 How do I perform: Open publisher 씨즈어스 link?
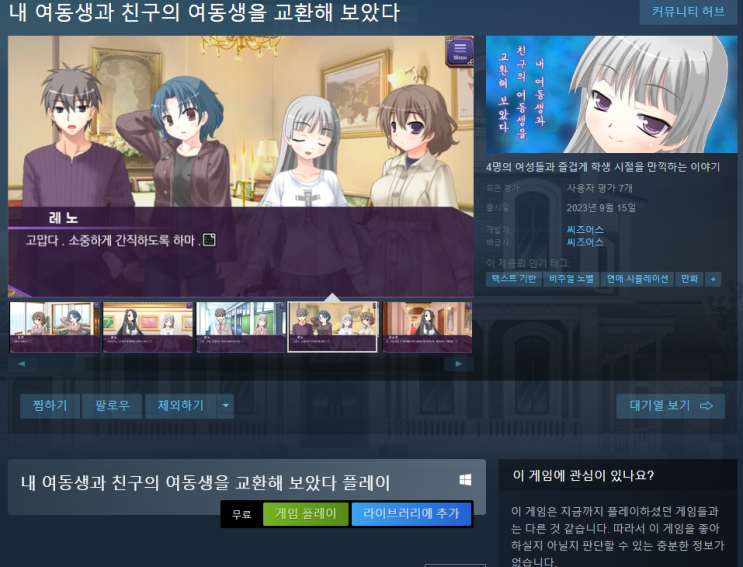tap(585, 242)
